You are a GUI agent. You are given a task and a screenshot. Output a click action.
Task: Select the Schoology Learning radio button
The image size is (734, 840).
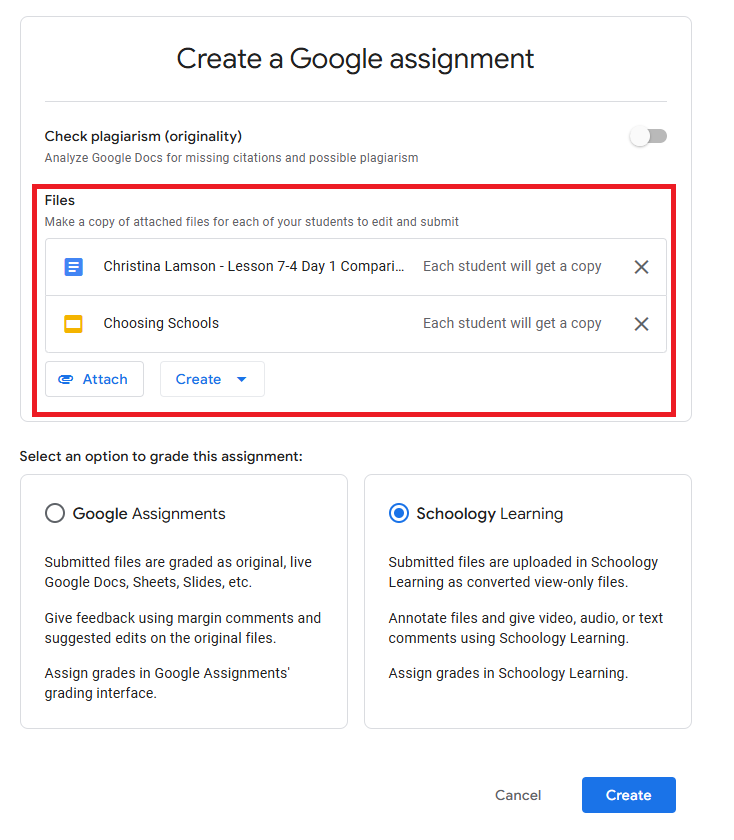399,514
